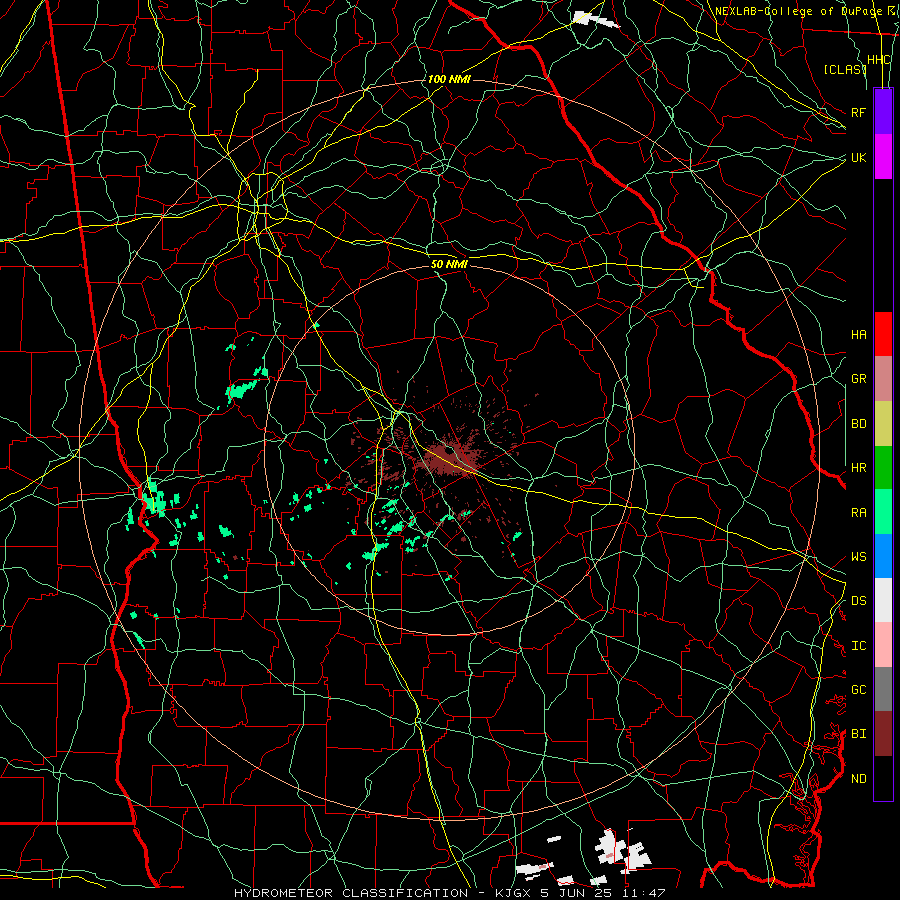Click the ND black legend swatch

[883, 778]
